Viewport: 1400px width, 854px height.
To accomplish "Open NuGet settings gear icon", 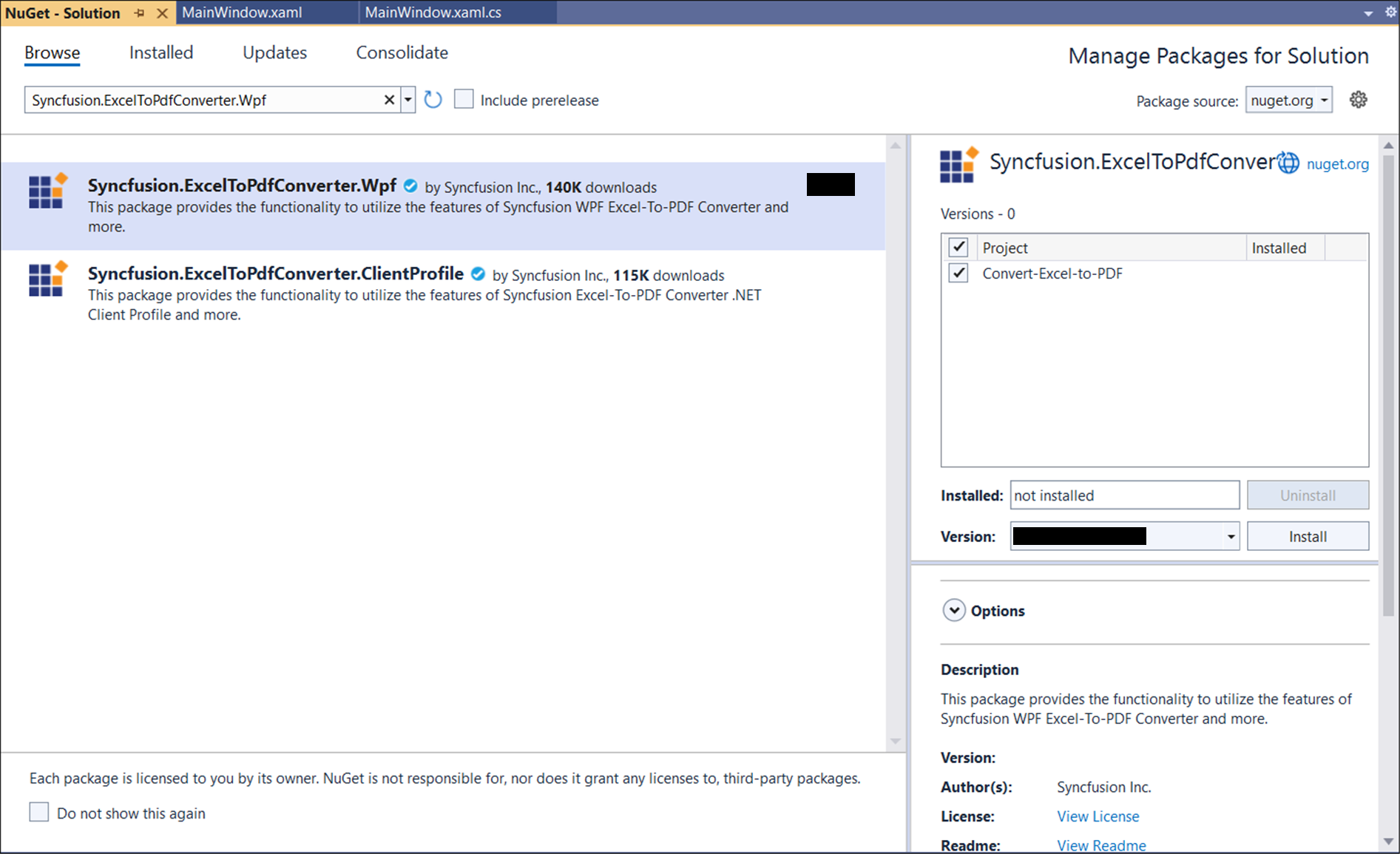I will pos(1359,100).
